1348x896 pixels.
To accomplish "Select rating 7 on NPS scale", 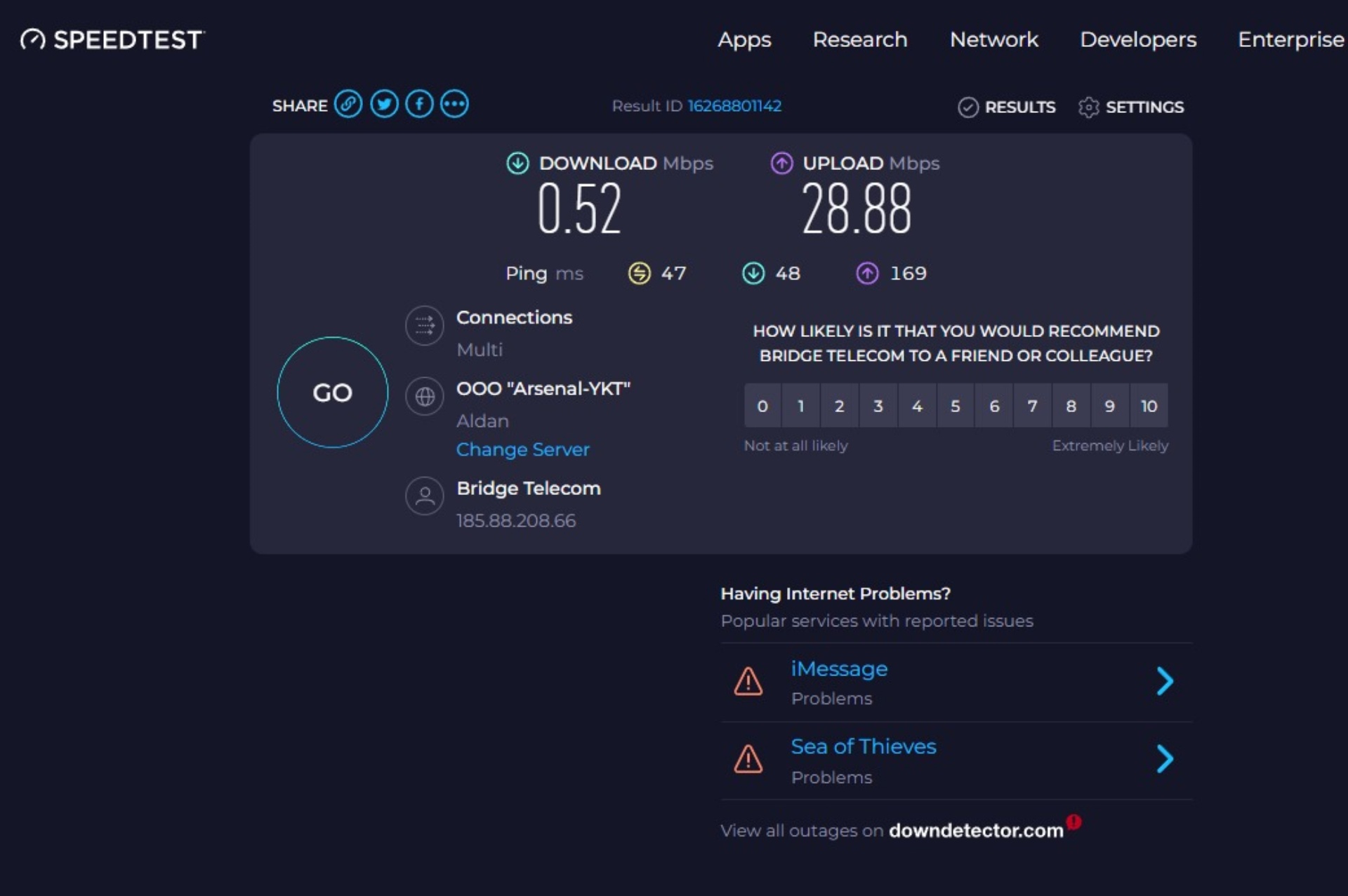I will click(x=1032, y=405).
